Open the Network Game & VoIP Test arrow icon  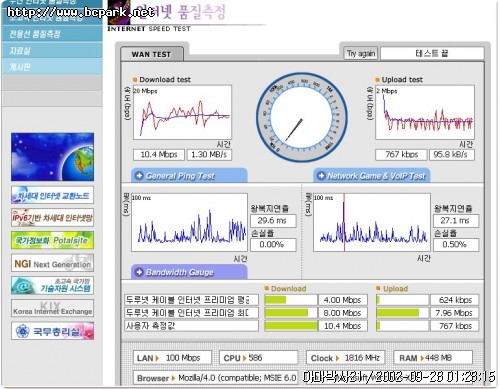pyautogui.click(x=321, y=175)
